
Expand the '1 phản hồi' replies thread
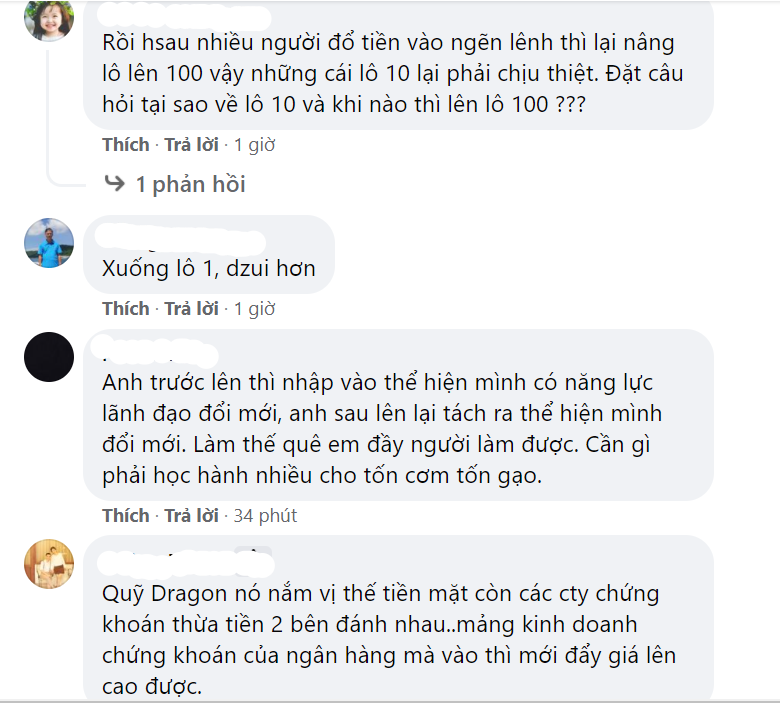point(191,184)
